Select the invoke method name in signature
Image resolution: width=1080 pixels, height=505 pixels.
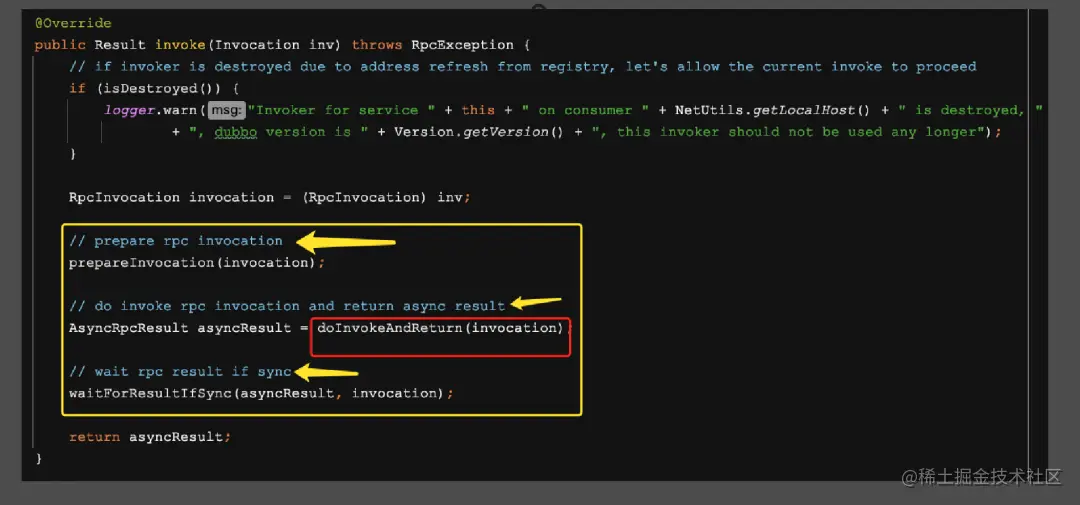point(180,45)
